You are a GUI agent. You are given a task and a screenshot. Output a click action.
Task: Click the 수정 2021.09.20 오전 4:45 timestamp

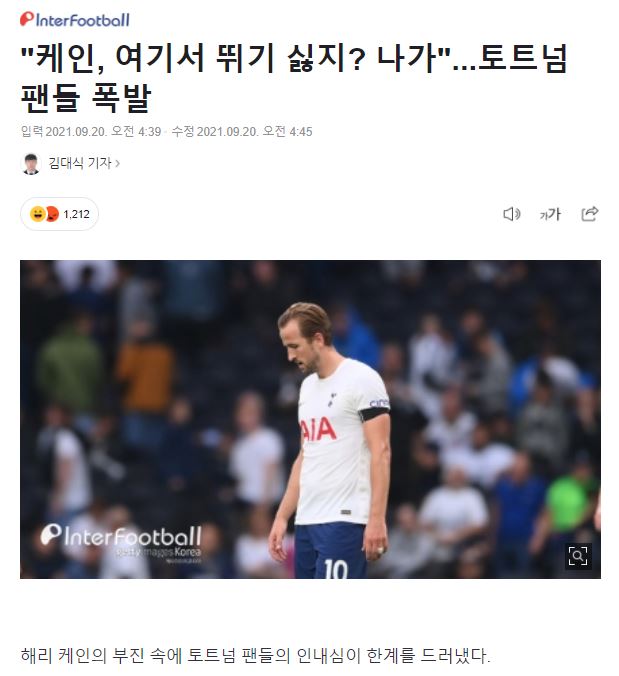(x=242, y=131)
